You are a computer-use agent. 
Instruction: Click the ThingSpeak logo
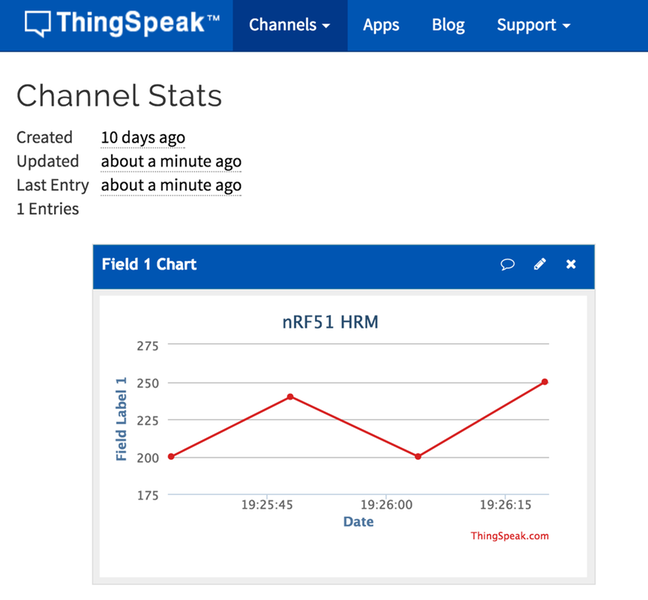click(122, 23)
